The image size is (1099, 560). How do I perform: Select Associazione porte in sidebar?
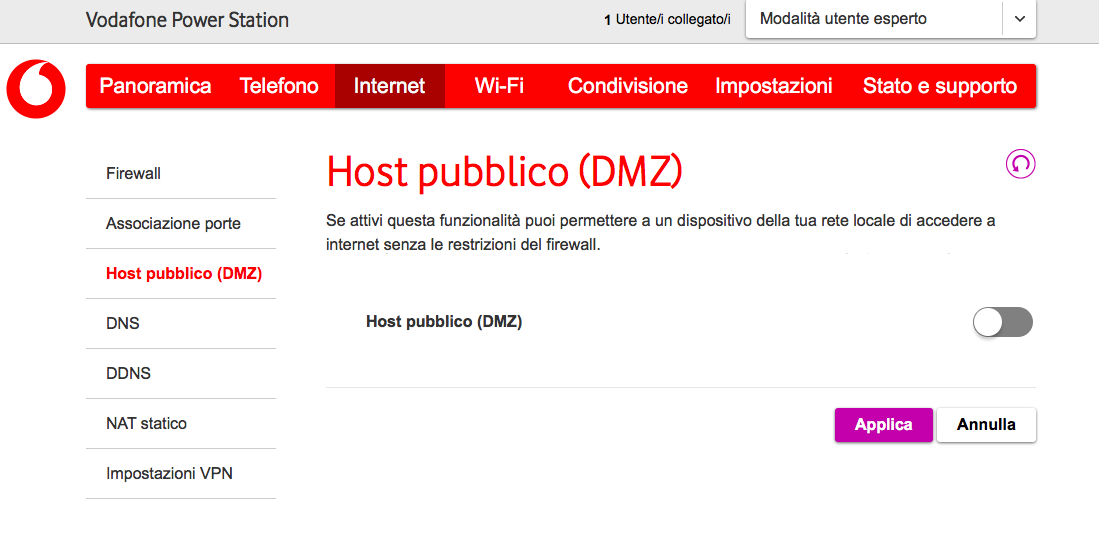tap(173, 224)
